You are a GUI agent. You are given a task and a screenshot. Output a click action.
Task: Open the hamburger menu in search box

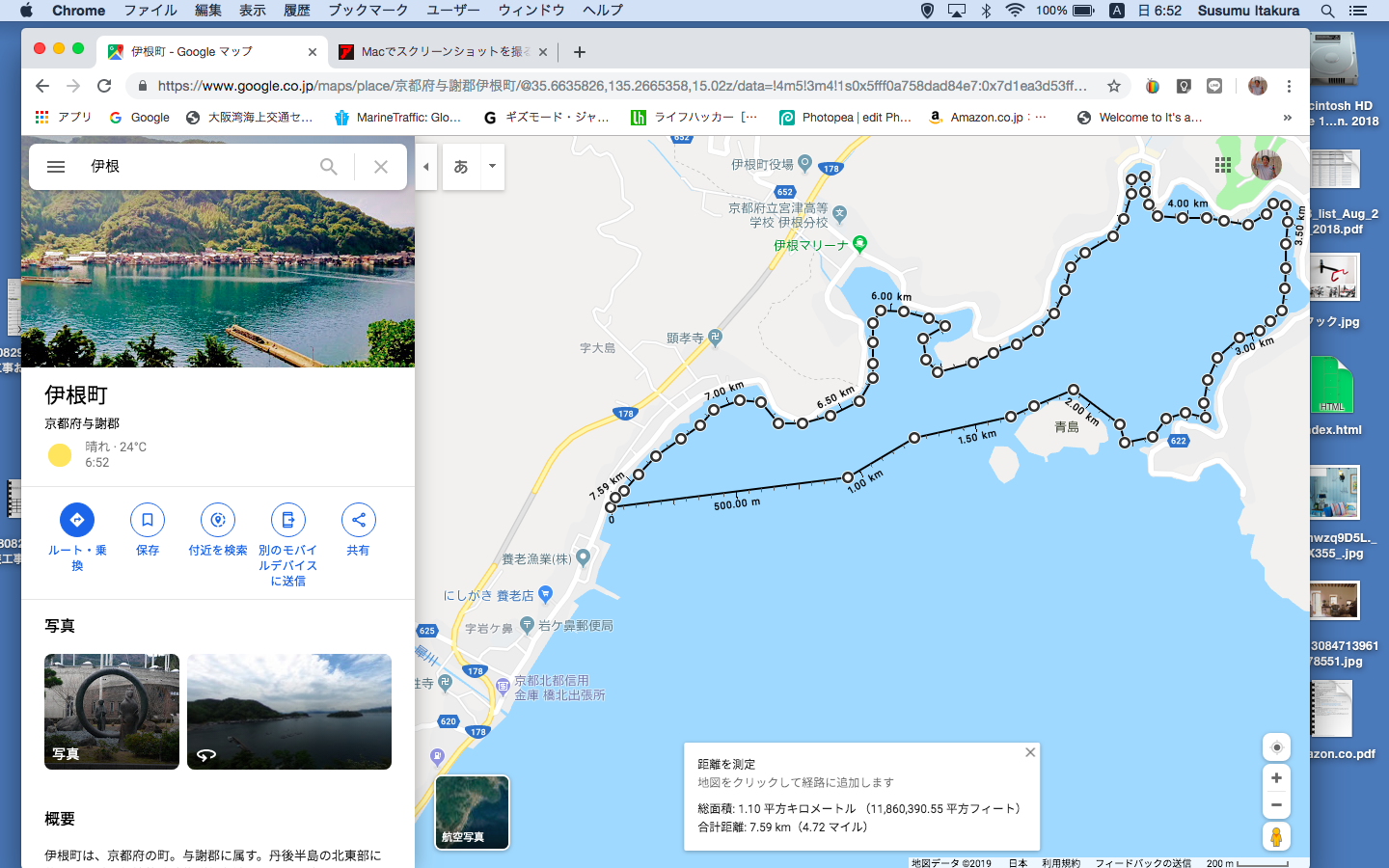point(56,167)
